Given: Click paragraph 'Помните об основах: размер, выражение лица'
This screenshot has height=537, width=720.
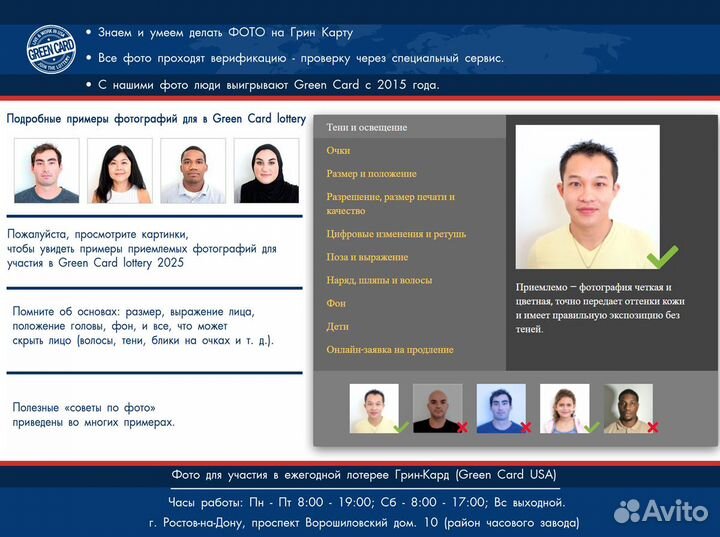Looking at the screenshot, I should pos(143,326).
